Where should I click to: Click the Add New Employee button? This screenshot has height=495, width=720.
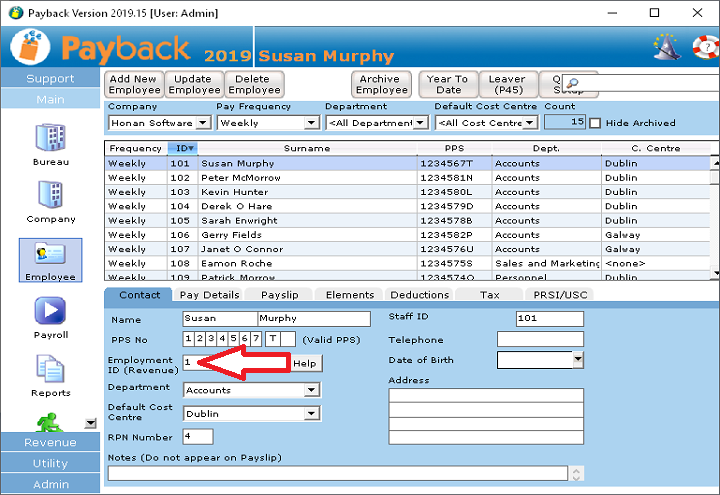(x=134, y=85)
